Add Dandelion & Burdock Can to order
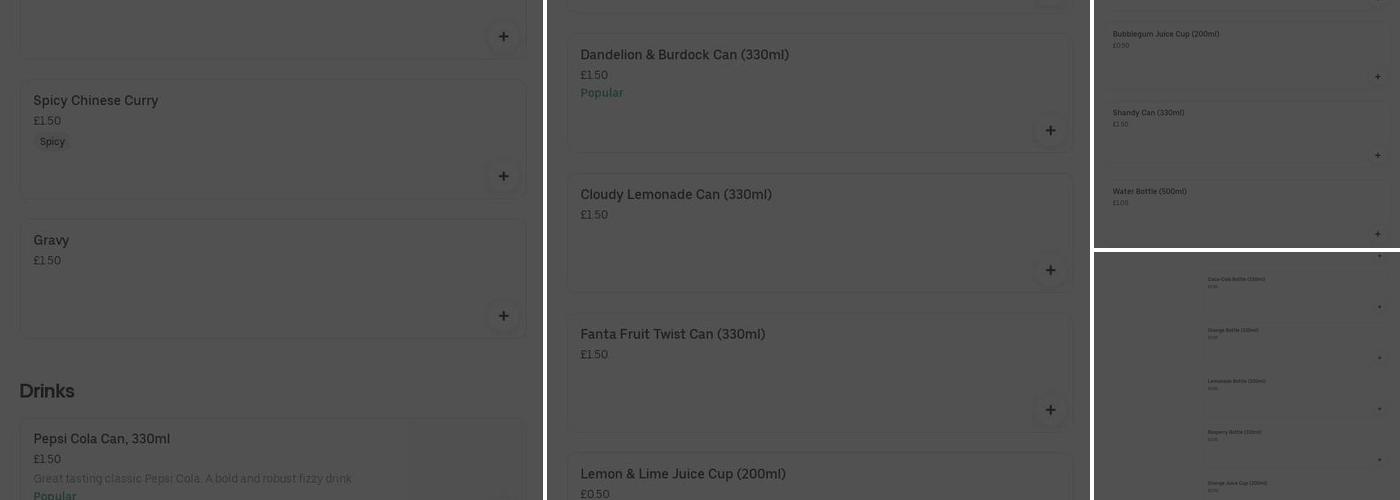 1050,130
